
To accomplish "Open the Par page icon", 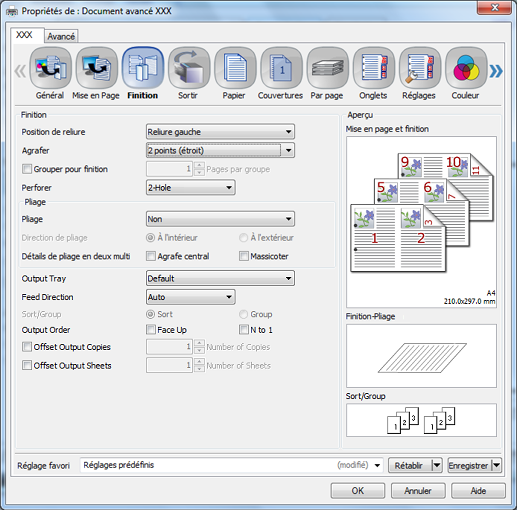I will [x=328, y=68].
